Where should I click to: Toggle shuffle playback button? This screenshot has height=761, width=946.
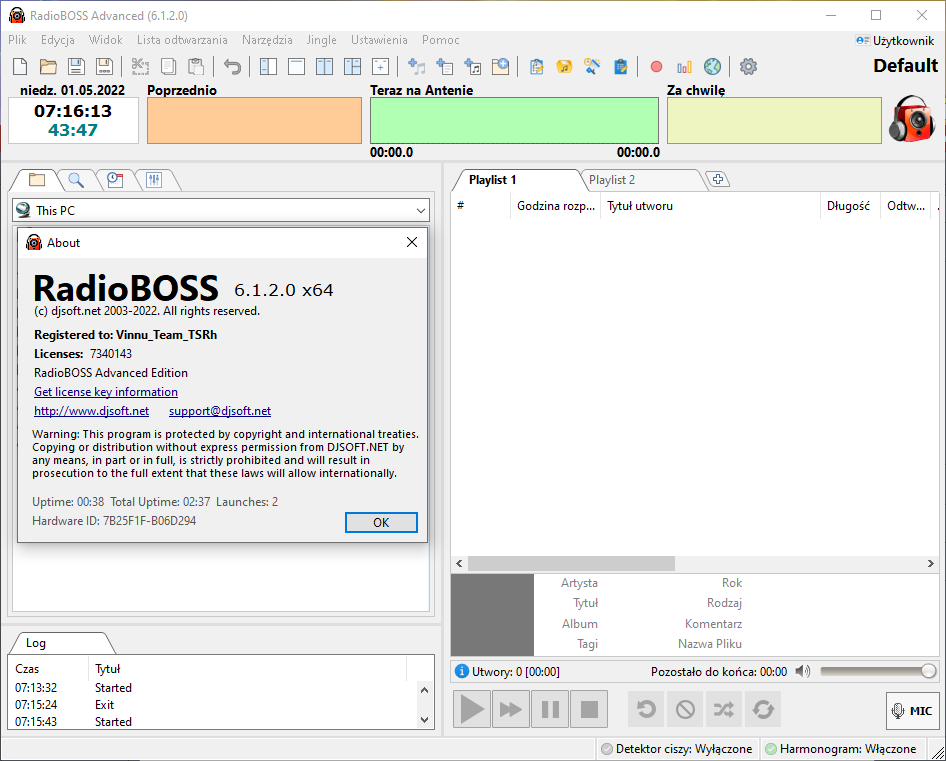coord(724,709)
